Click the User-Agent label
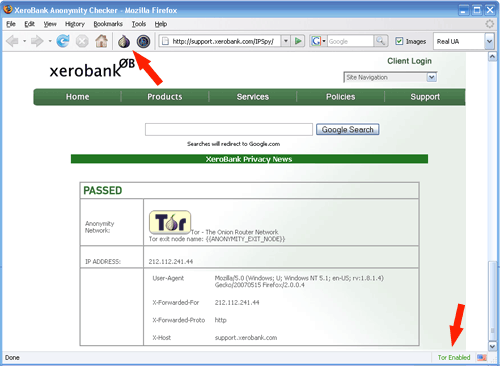Screen dimensions: 500x366 [x=168, y=278]
